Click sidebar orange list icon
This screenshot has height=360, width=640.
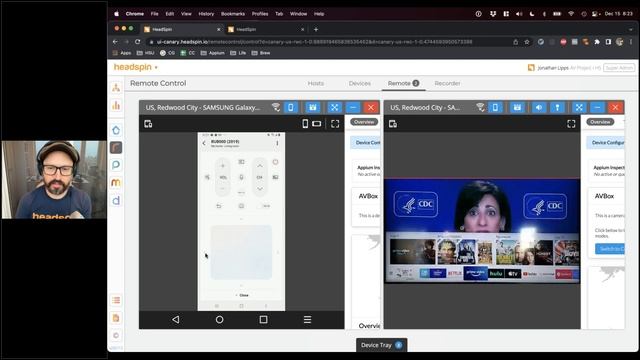pos(116,300)
